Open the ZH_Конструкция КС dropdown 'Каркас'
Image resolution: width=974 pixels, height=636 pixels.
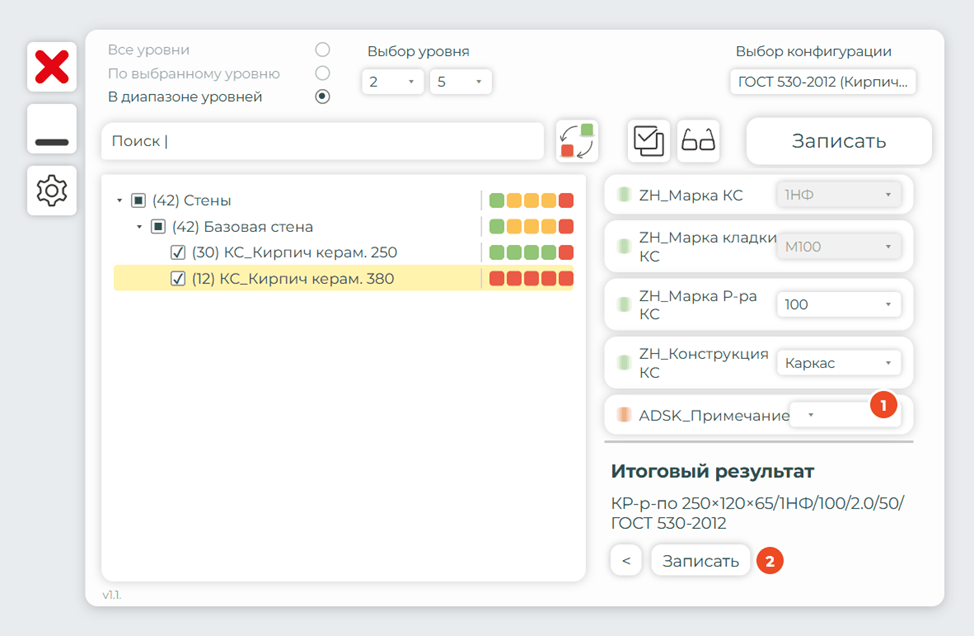(839, 363)
